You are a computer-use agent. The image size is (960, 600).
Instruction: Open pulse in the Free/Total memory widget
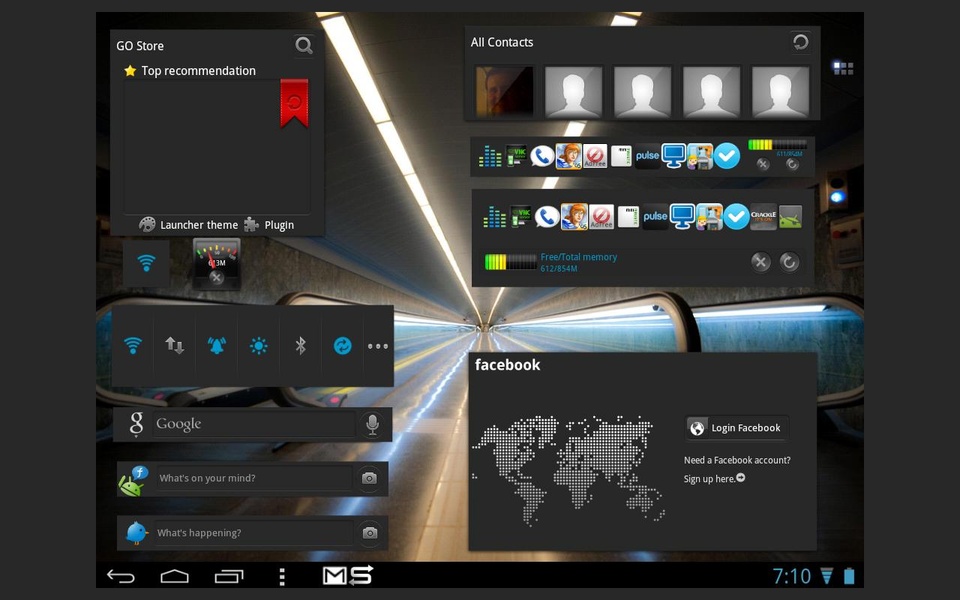click(655, 217)
